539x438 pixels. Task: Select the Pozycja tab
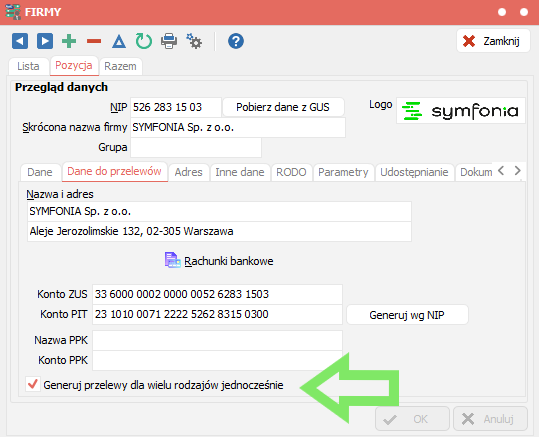(74, 65)
